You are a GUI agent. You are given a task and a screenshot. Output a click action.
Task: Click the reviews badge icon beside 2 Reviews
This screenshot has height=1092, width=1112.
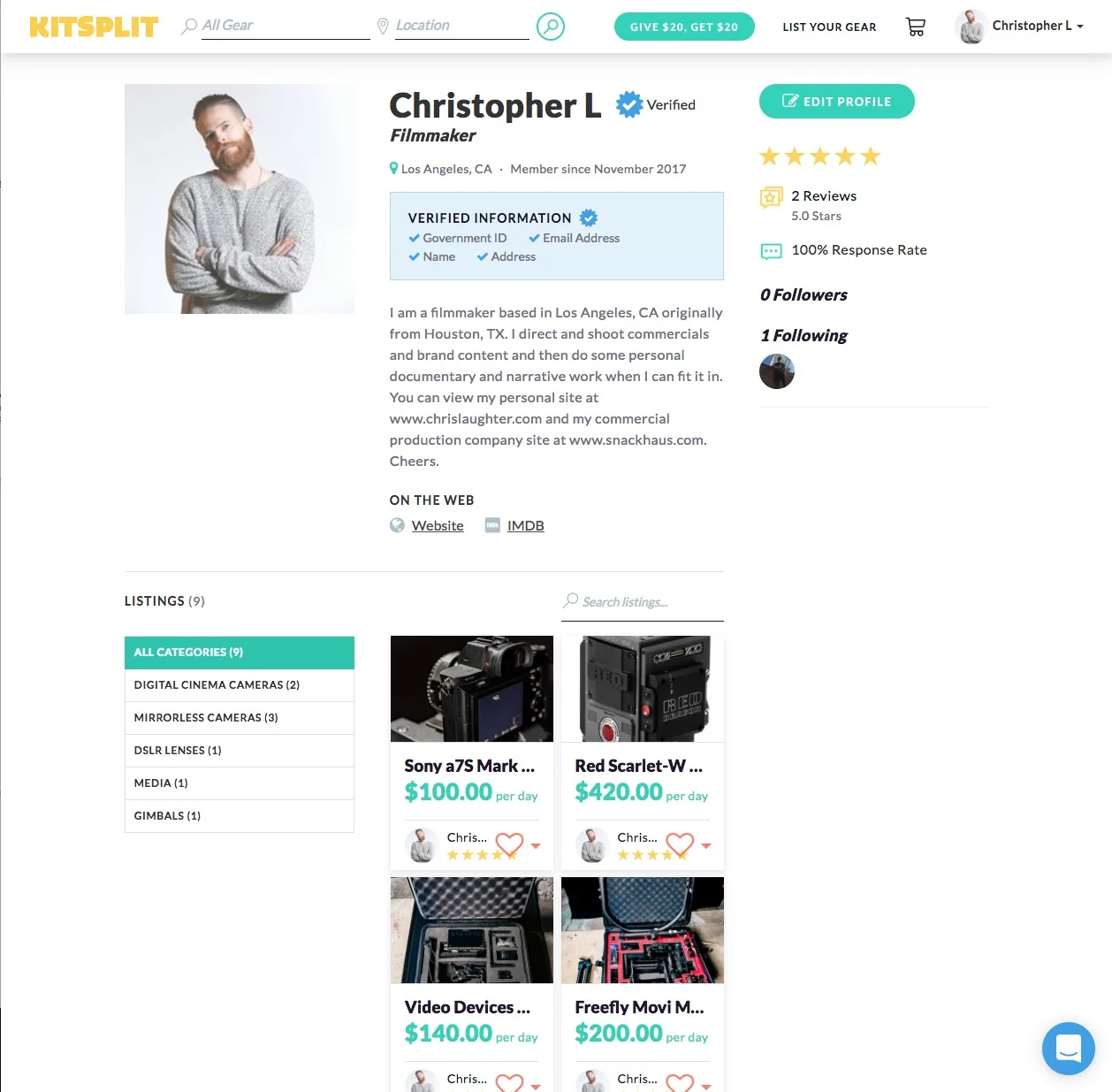point(771,196)
